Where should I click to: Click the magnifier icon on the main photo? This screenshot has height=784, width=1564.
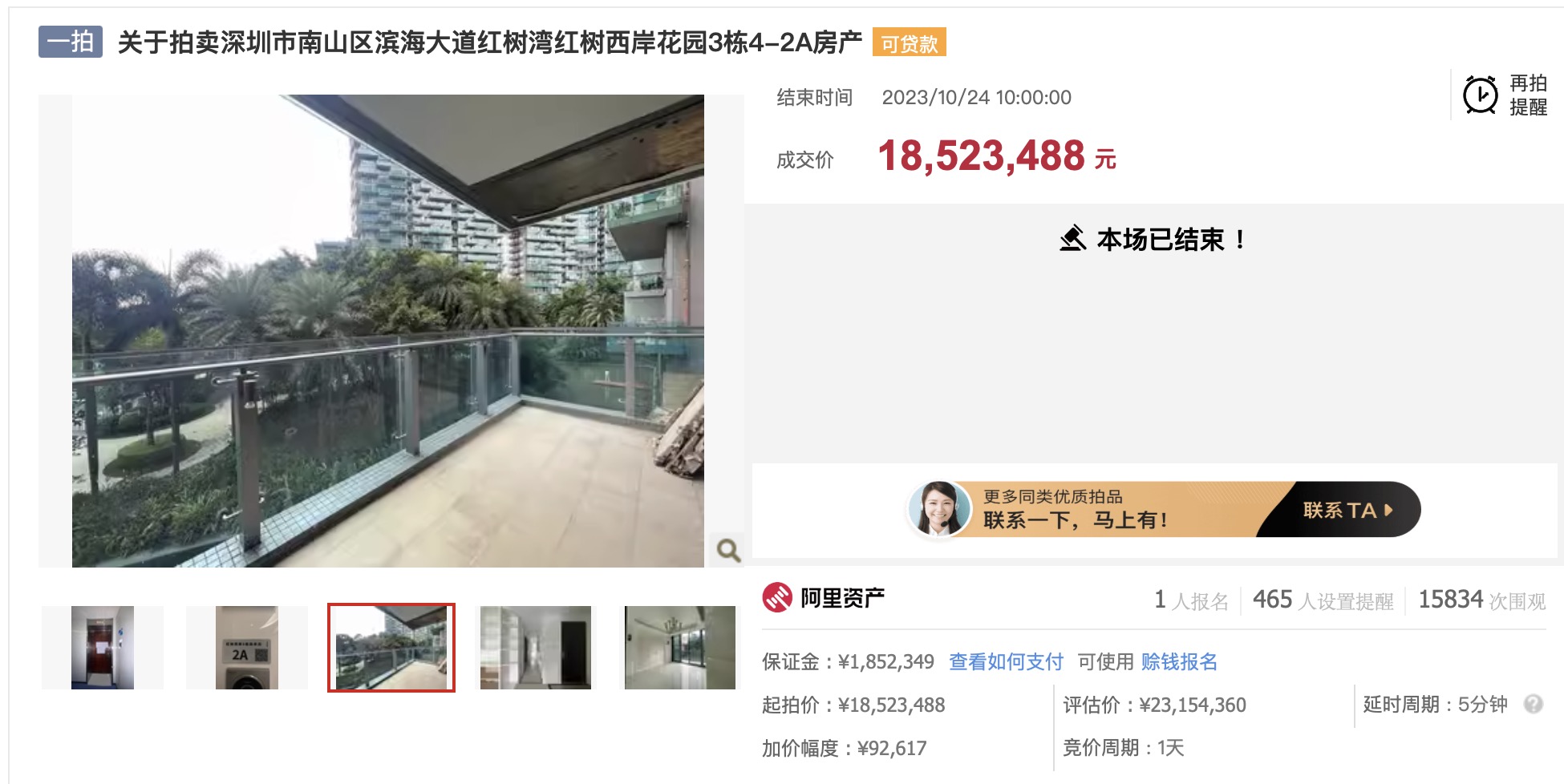click(728, 550)
